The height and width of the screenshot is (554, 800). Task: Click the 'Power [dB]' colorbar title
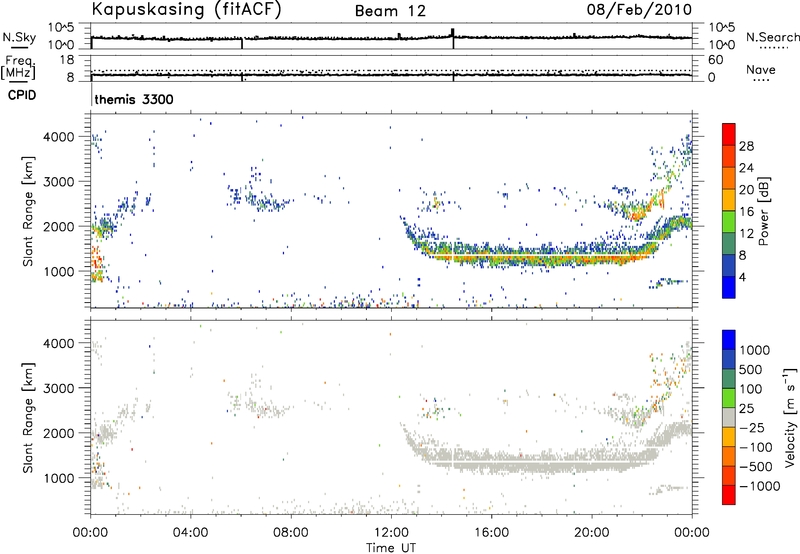pyautogui.click(x=764, y=211)
